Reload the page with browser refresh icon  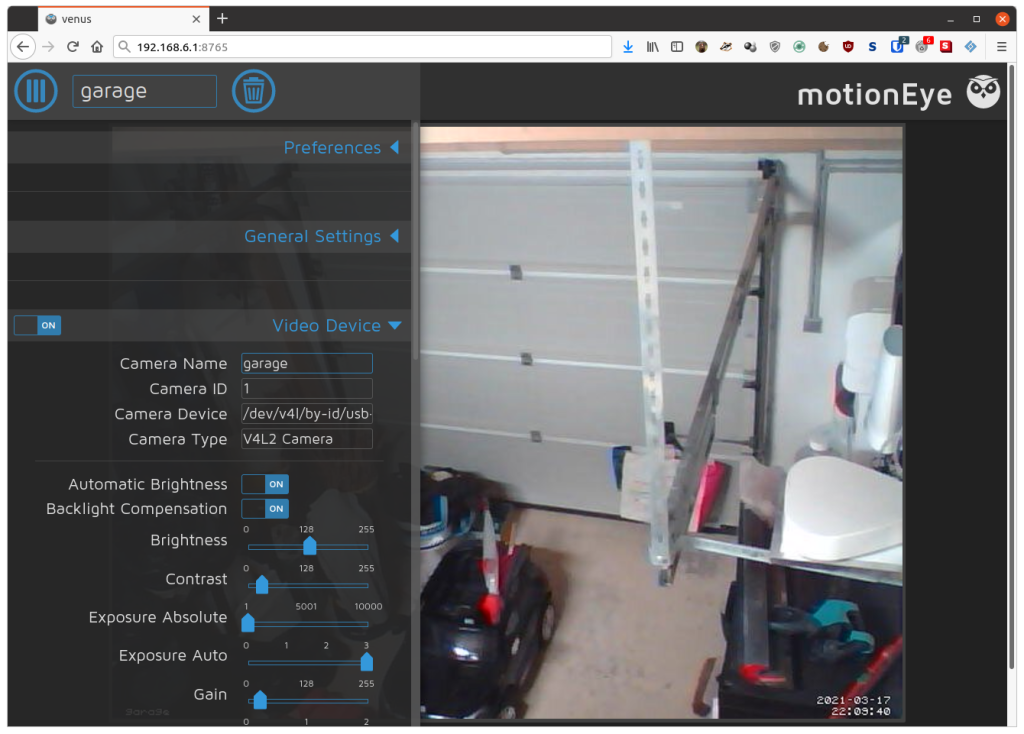click(x=72, y=47)
